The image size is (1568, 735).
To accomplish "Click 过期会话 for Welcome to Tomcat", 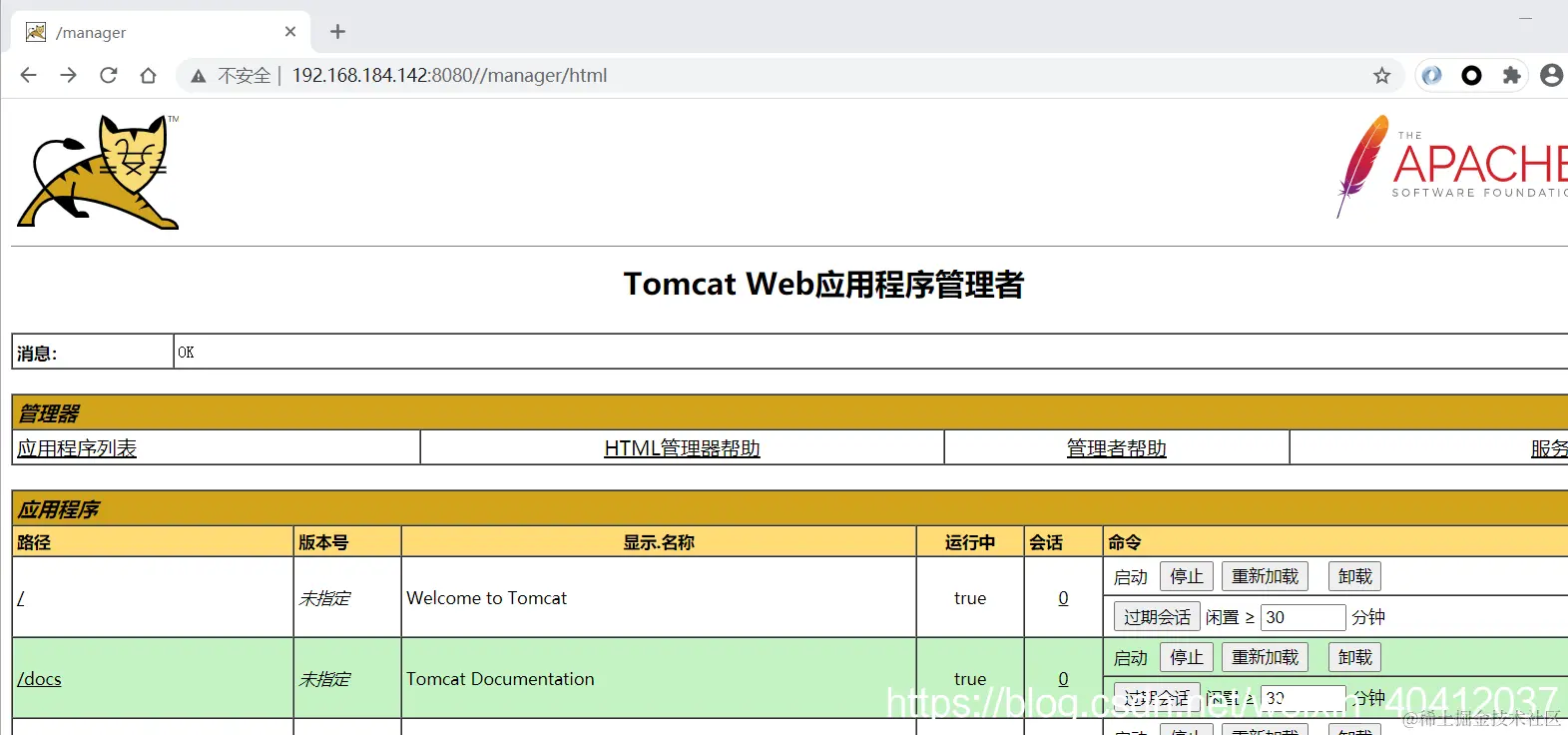I will point(1157,617).
